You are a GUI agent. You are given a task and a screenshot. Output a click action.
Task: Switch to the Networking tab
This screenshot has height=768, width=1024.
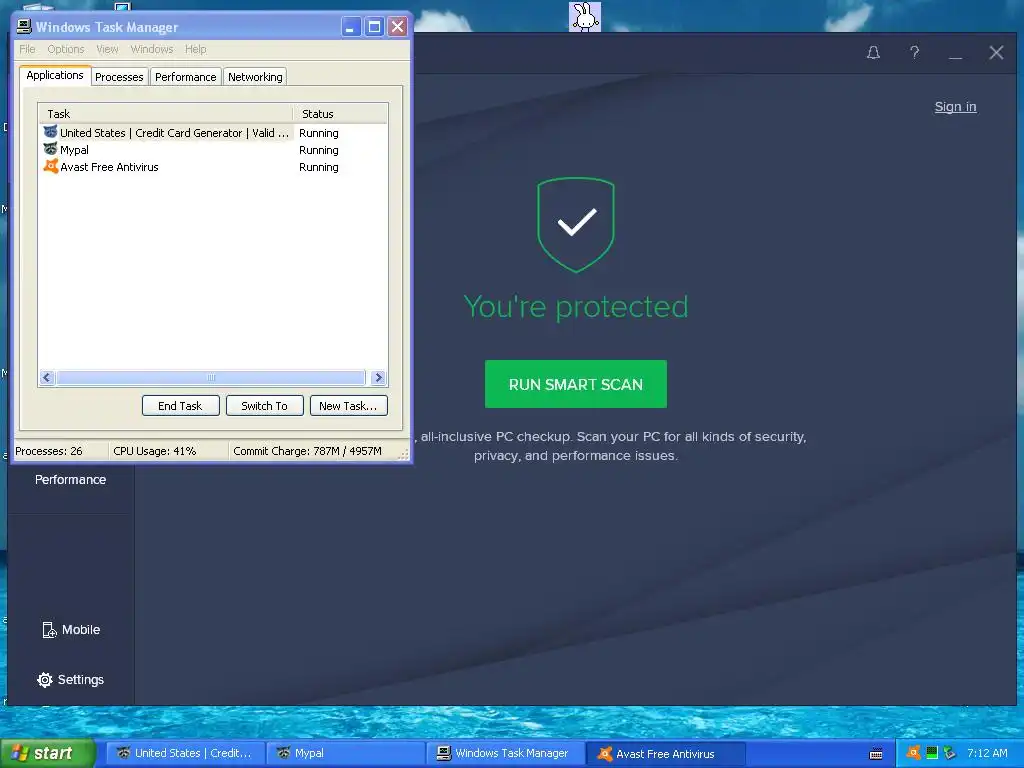255,77
